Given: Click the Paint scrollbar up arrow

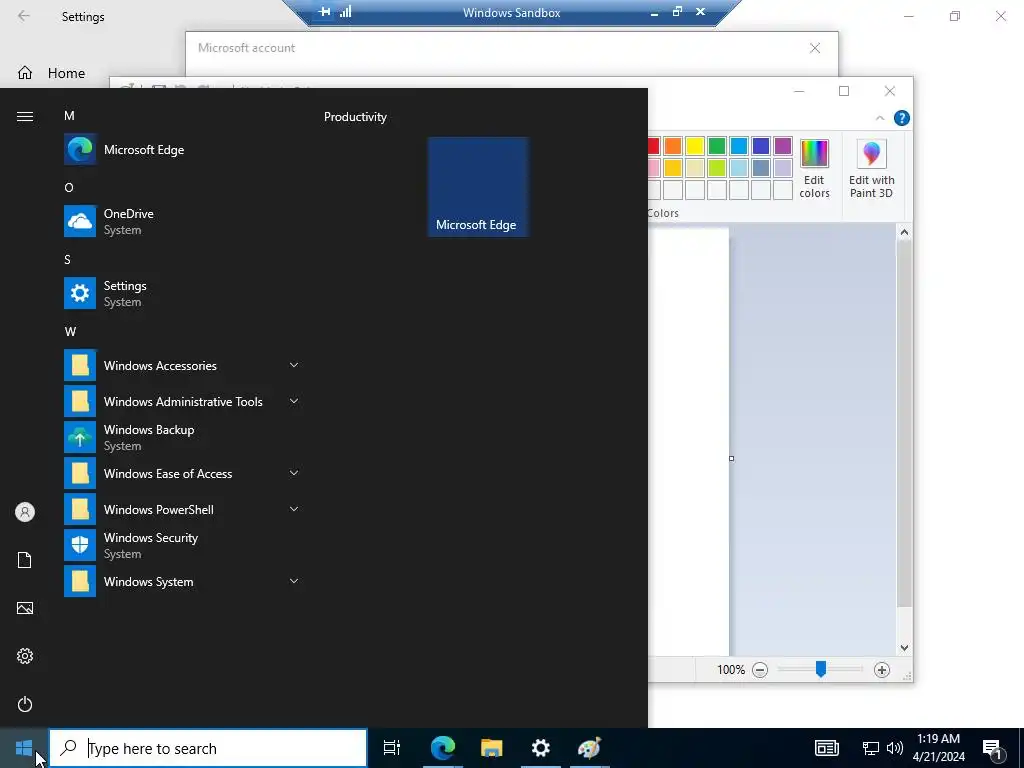Looking at the screenshot, I should click(x=904, y=232).
